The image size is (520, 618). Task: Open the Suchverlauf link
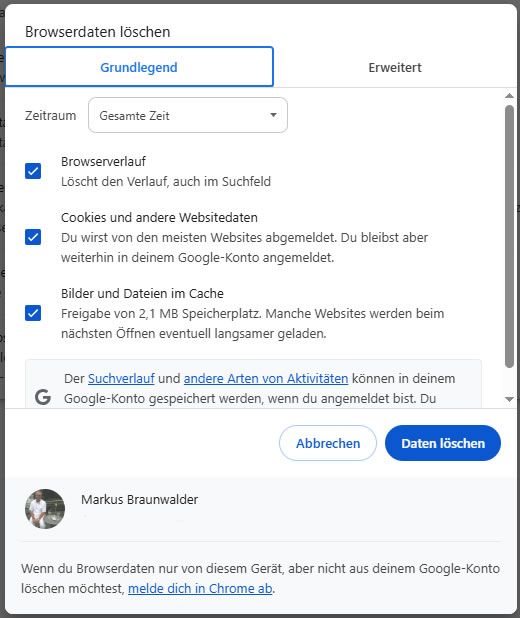[x=121, y=378]
